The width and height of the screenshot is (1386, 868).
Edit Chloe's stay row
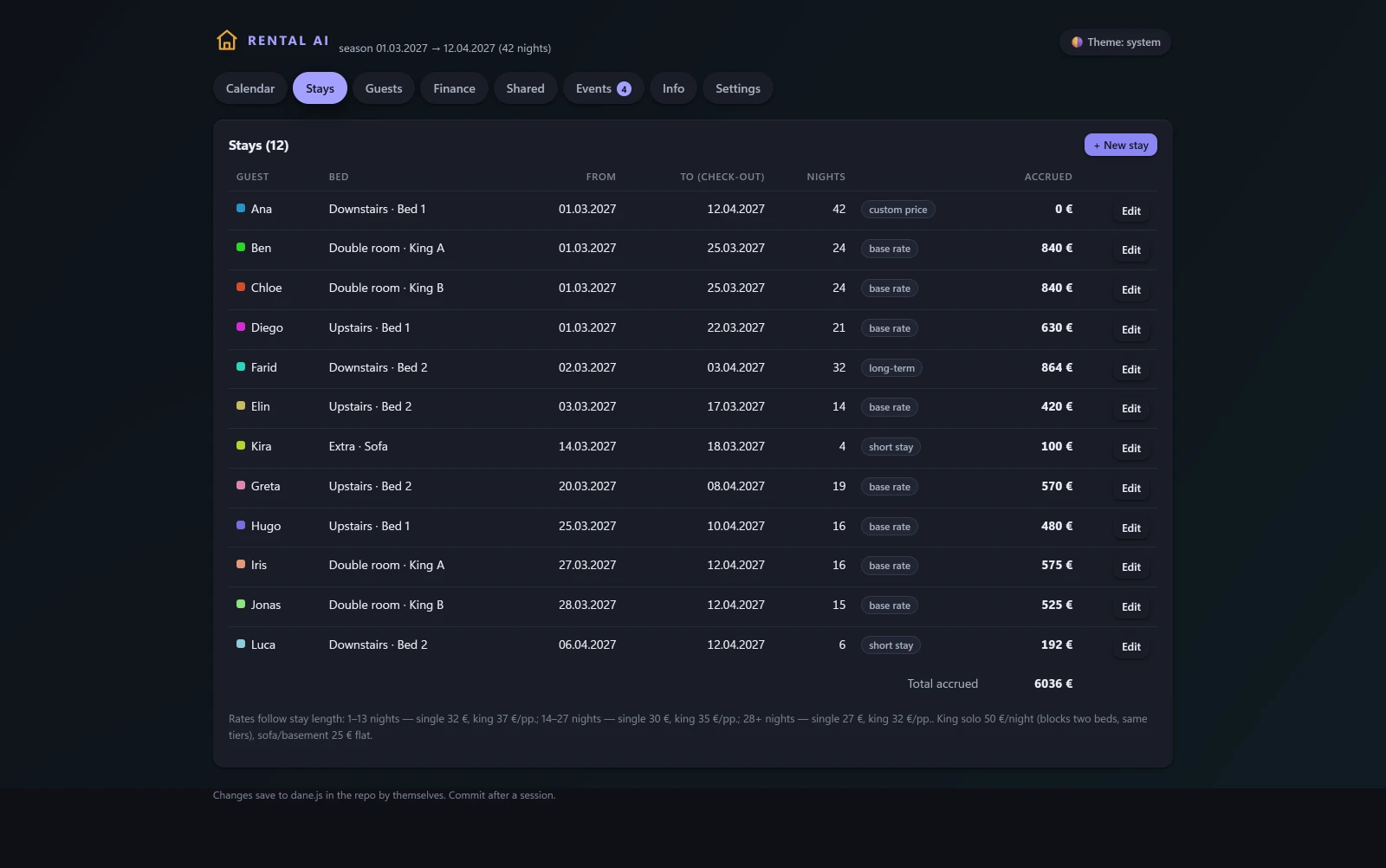[x=1131, y=289]
